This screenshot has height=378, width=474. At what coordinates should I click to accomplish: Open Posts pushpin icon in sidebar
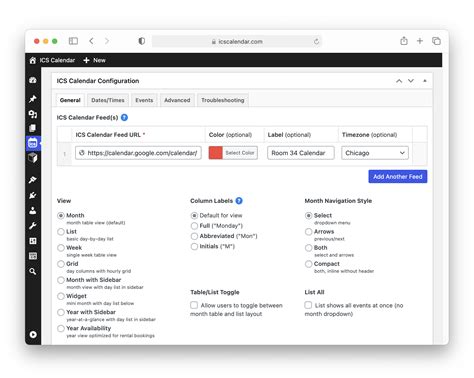(33, 99)
